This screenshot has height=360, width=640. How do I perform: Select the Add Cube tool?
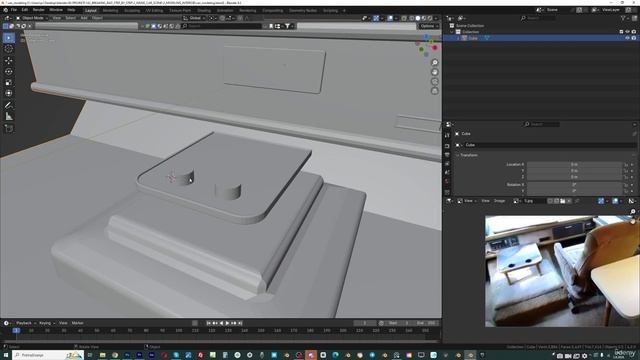(x=9, y=129)
